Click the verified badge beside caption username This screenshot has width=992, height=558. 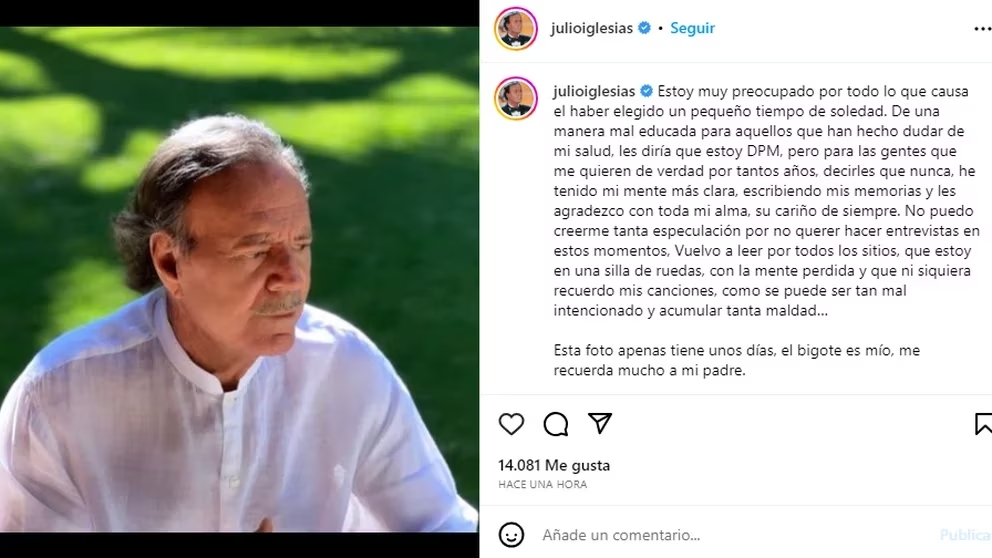coord(647,91)
